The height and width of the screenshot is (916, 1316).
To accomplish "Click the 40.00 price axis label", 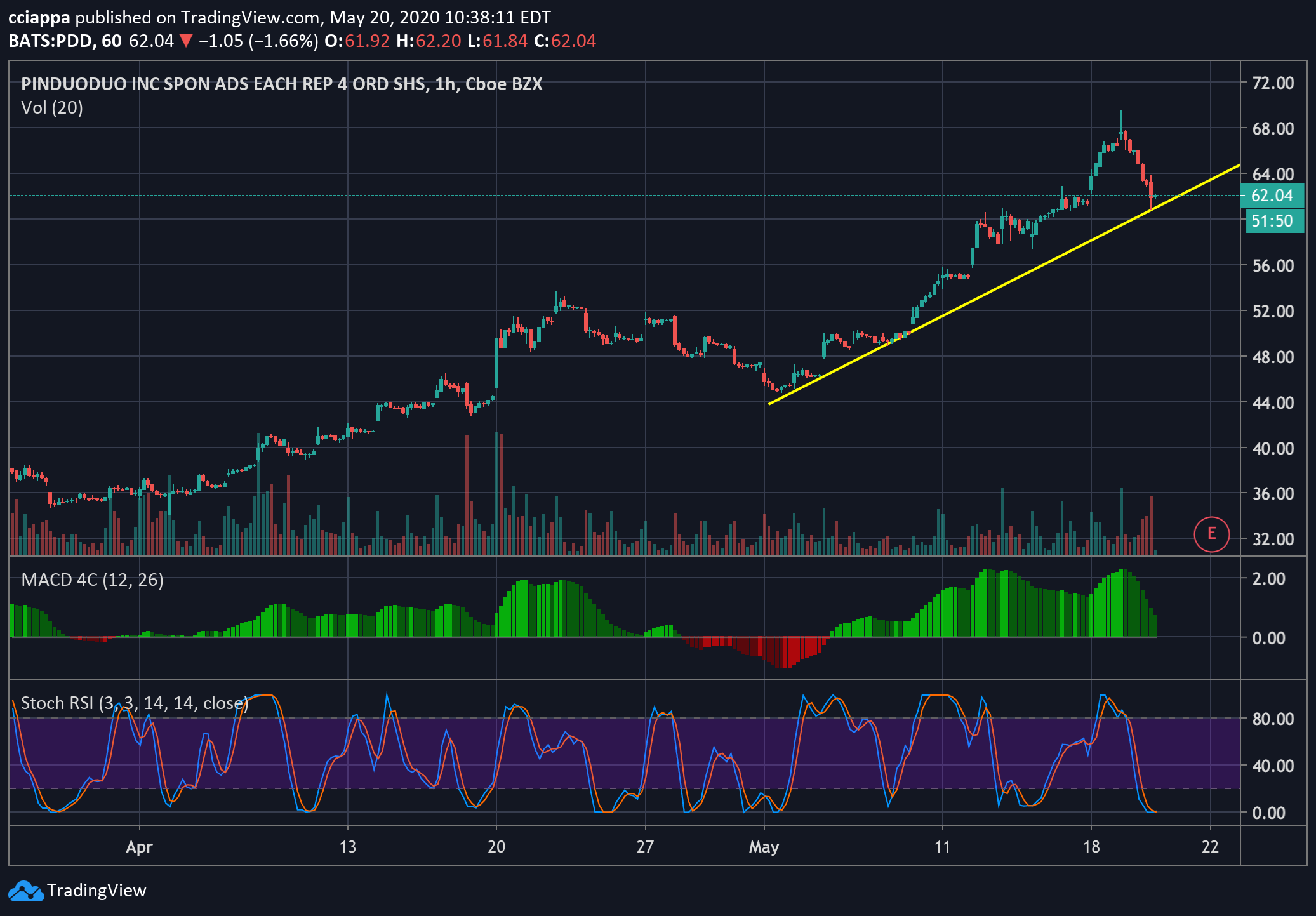I will click(x=1273, y=448).
